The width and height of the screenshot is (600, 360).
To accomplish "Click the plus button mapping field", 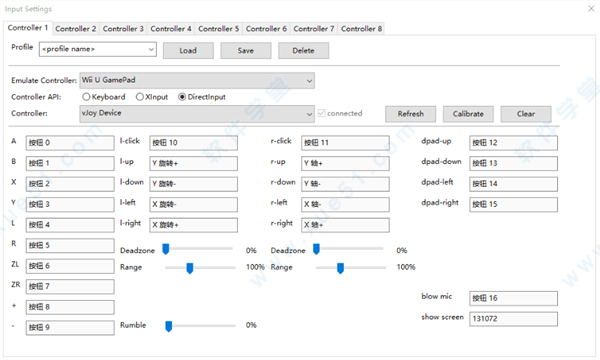I will (x=70, y=307).
